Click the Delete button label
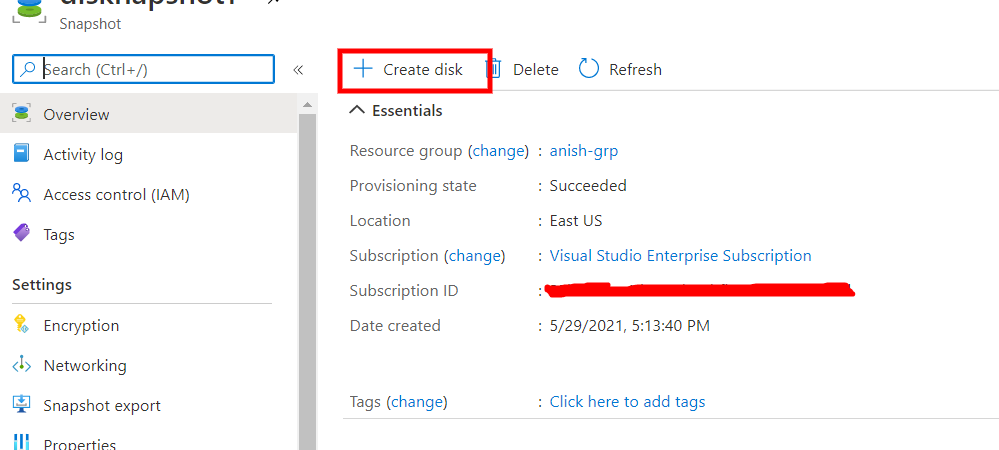 (536, 69)
